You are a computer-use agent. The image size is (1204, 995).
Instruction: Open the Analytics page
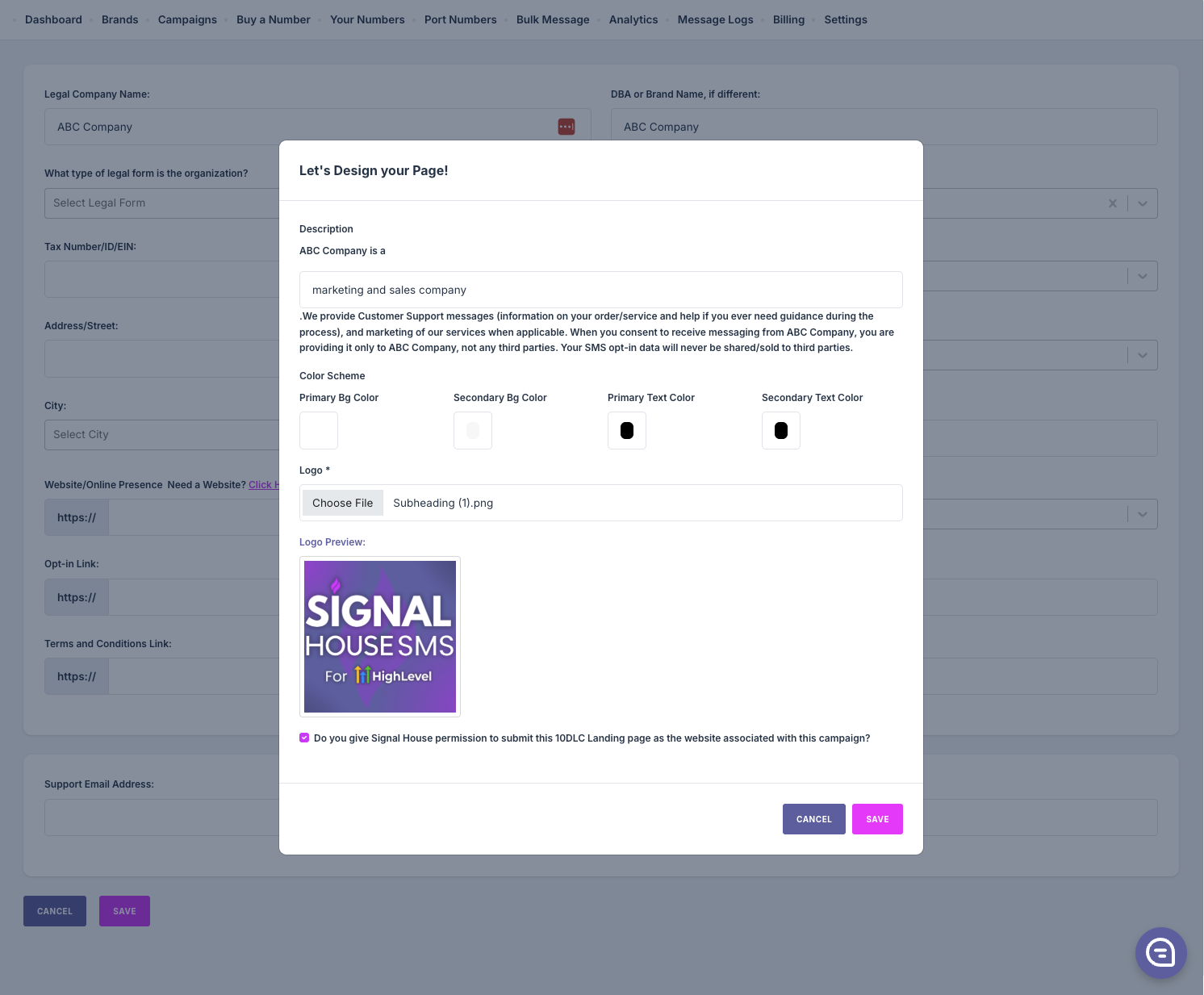tap(633, 19)
